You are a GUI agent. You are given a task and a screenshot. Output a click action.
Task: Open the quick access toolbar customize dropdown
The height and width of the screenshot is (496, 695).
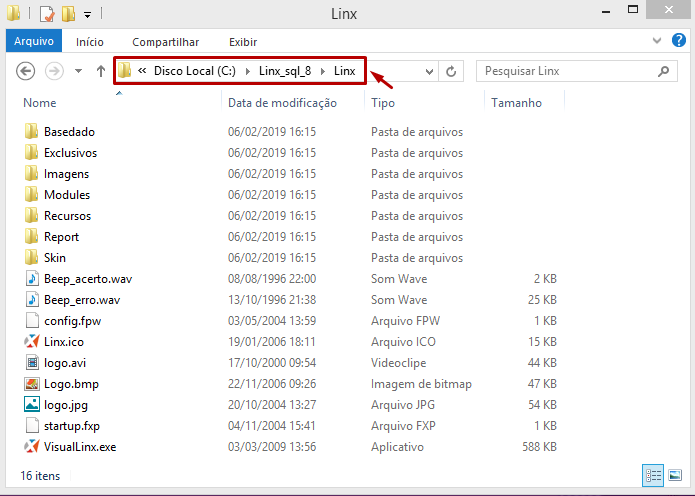(87, 15)
